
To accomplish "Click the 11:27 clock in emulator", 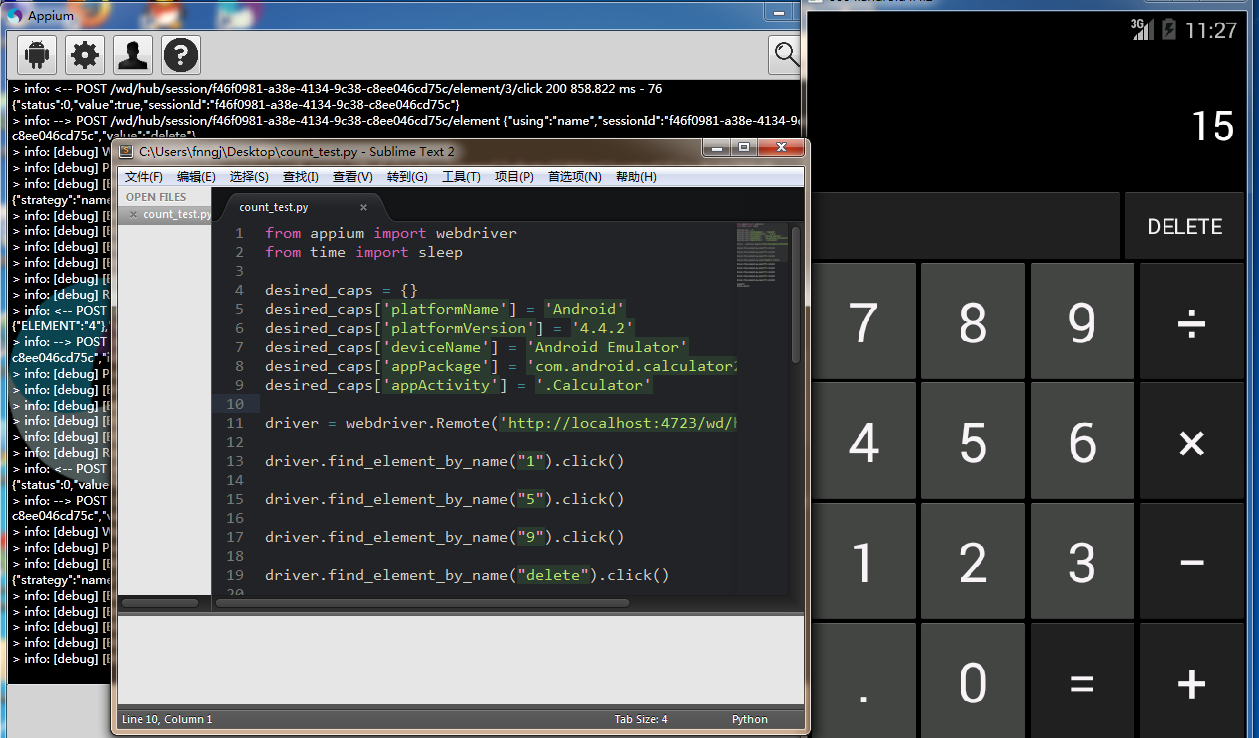I will 1210,30.
